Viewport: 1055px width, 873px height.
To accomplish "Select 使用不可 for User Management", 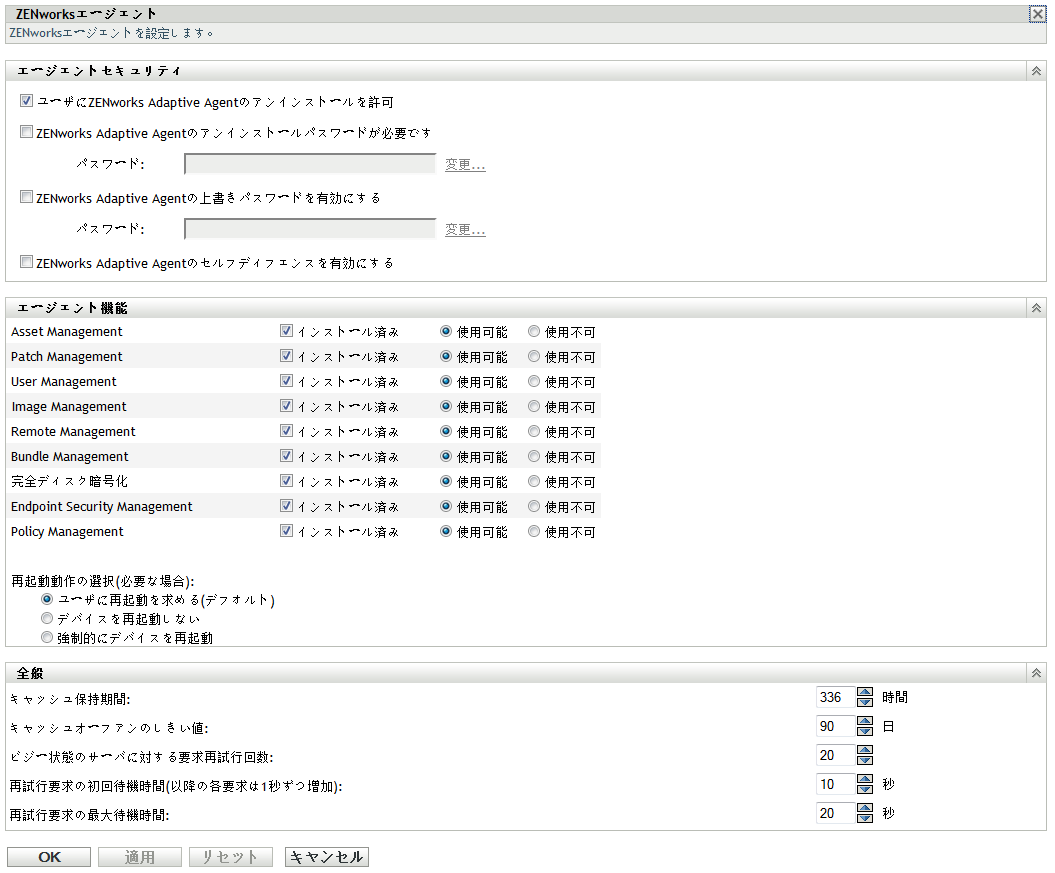I will (x=534, y=381).
